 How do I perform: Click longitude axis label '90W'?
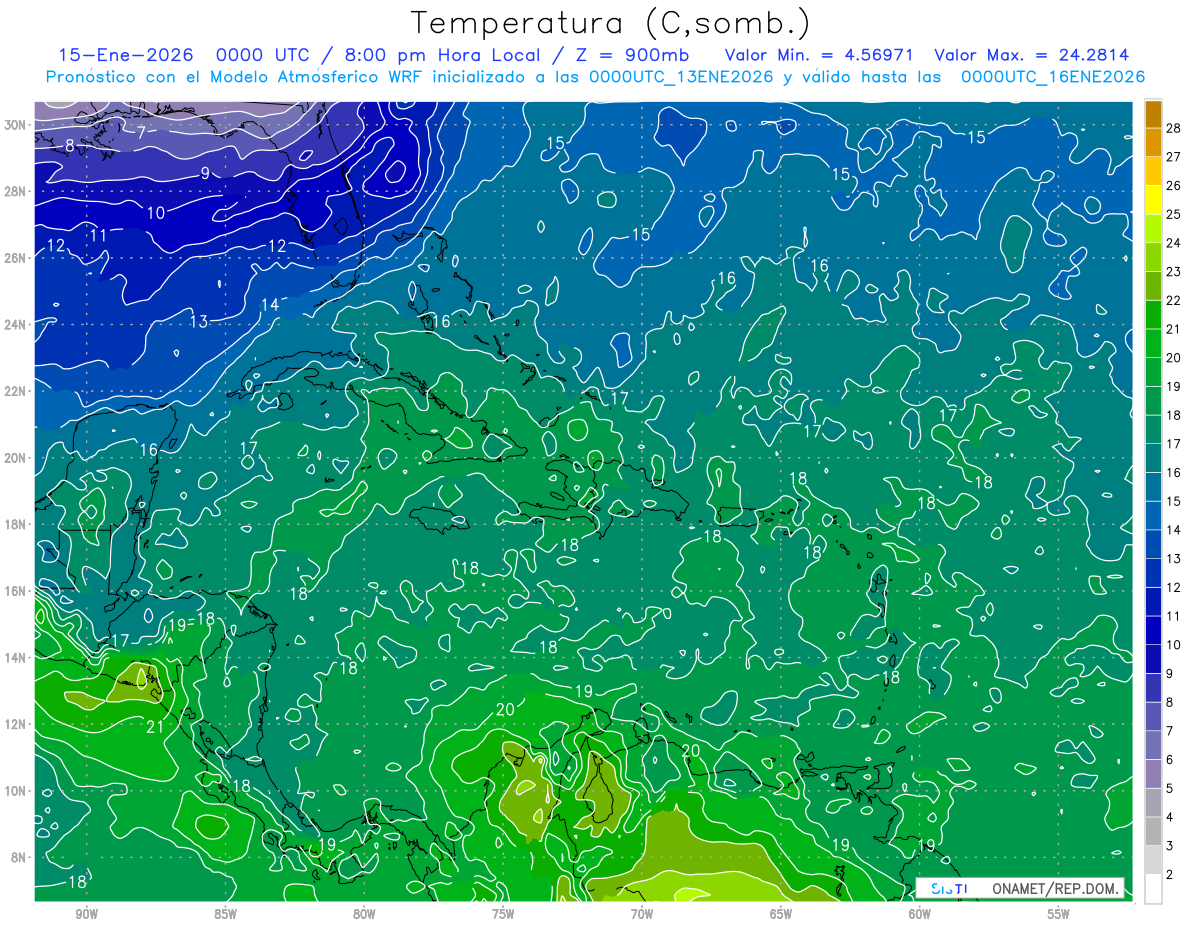coord(86,915)
